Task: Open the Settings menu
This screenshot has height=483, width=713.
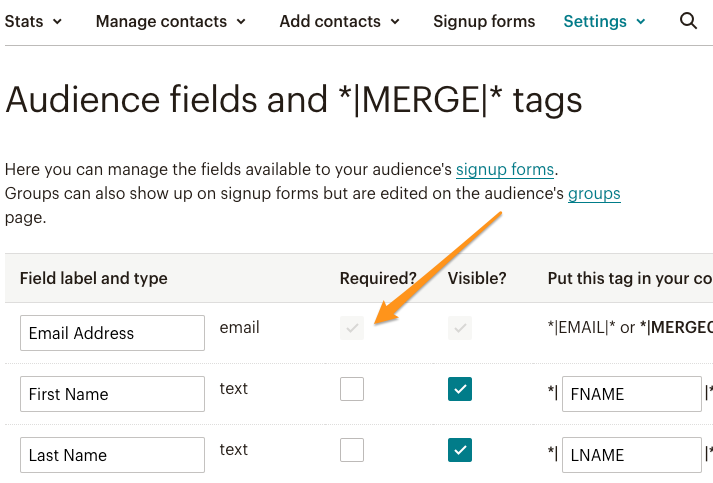Action: point(604,21)
